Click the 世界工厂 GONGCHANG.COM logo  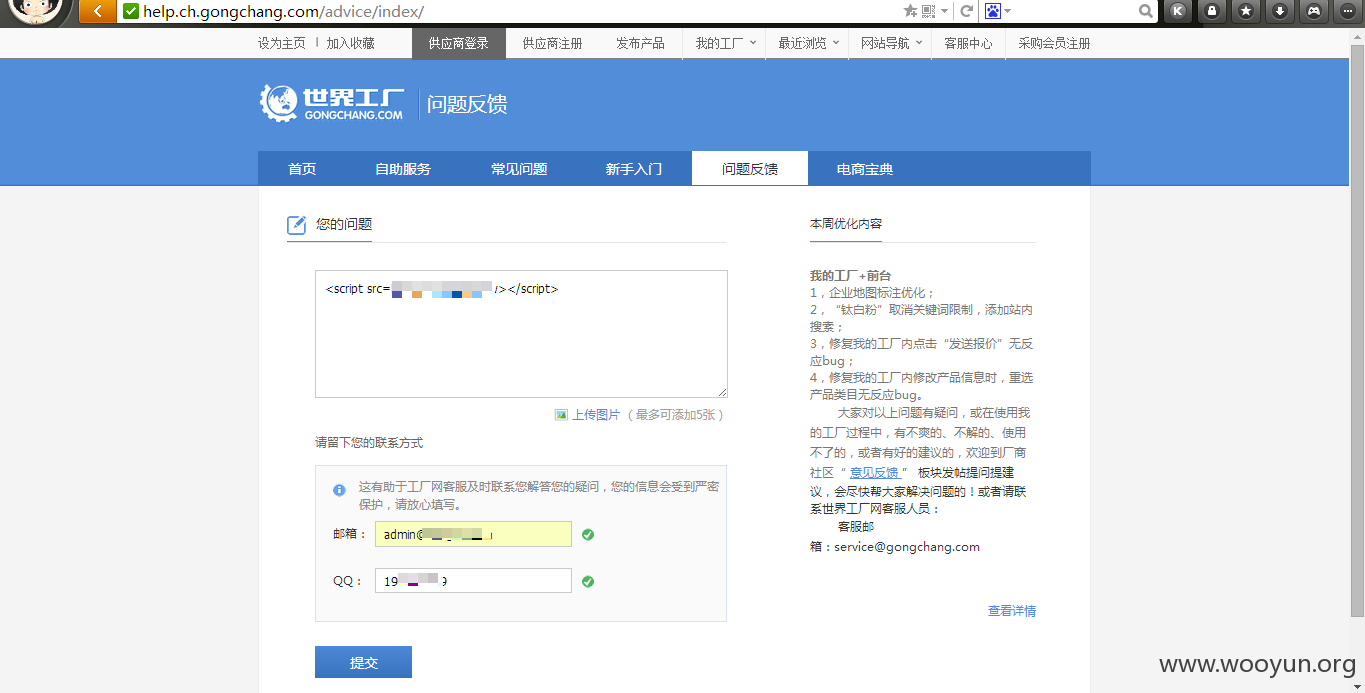(332, 103)
